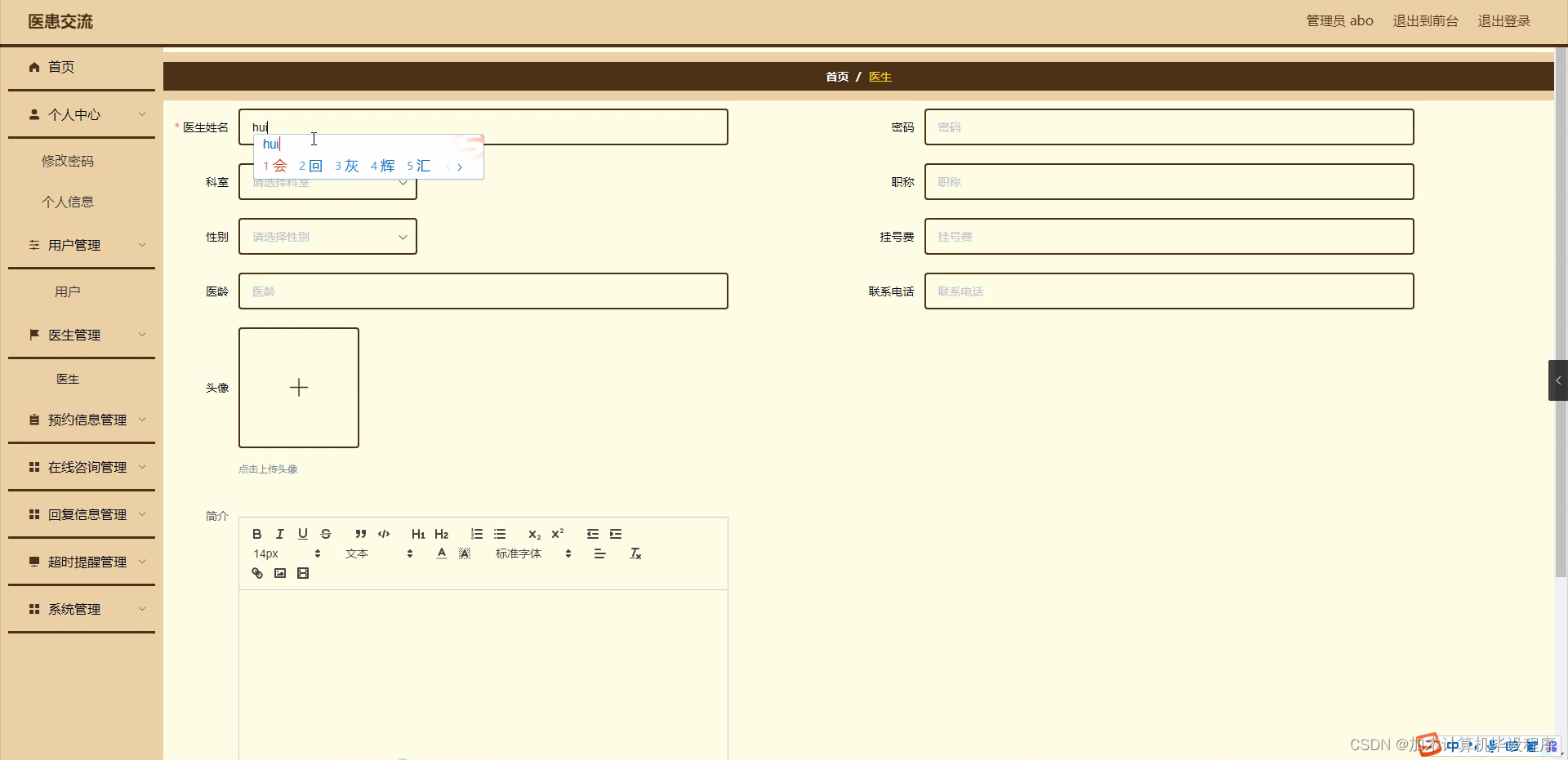1568x760 pixels.
Task: Open the 标准字体 font family dropdown
Action: [x=533, y=553]
